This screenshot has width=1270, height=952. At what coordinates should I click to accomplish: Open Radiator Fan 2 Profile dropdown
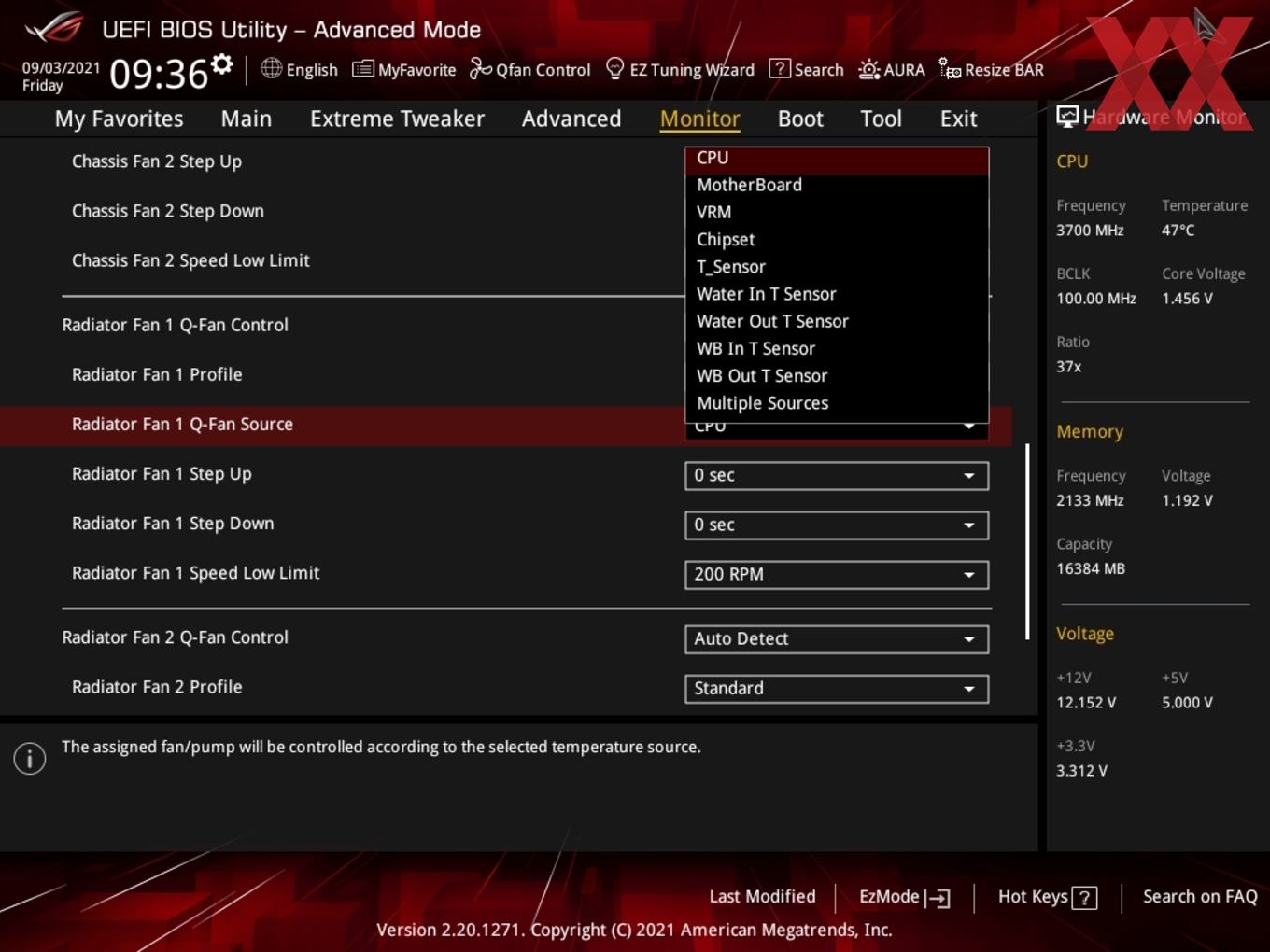837,688
